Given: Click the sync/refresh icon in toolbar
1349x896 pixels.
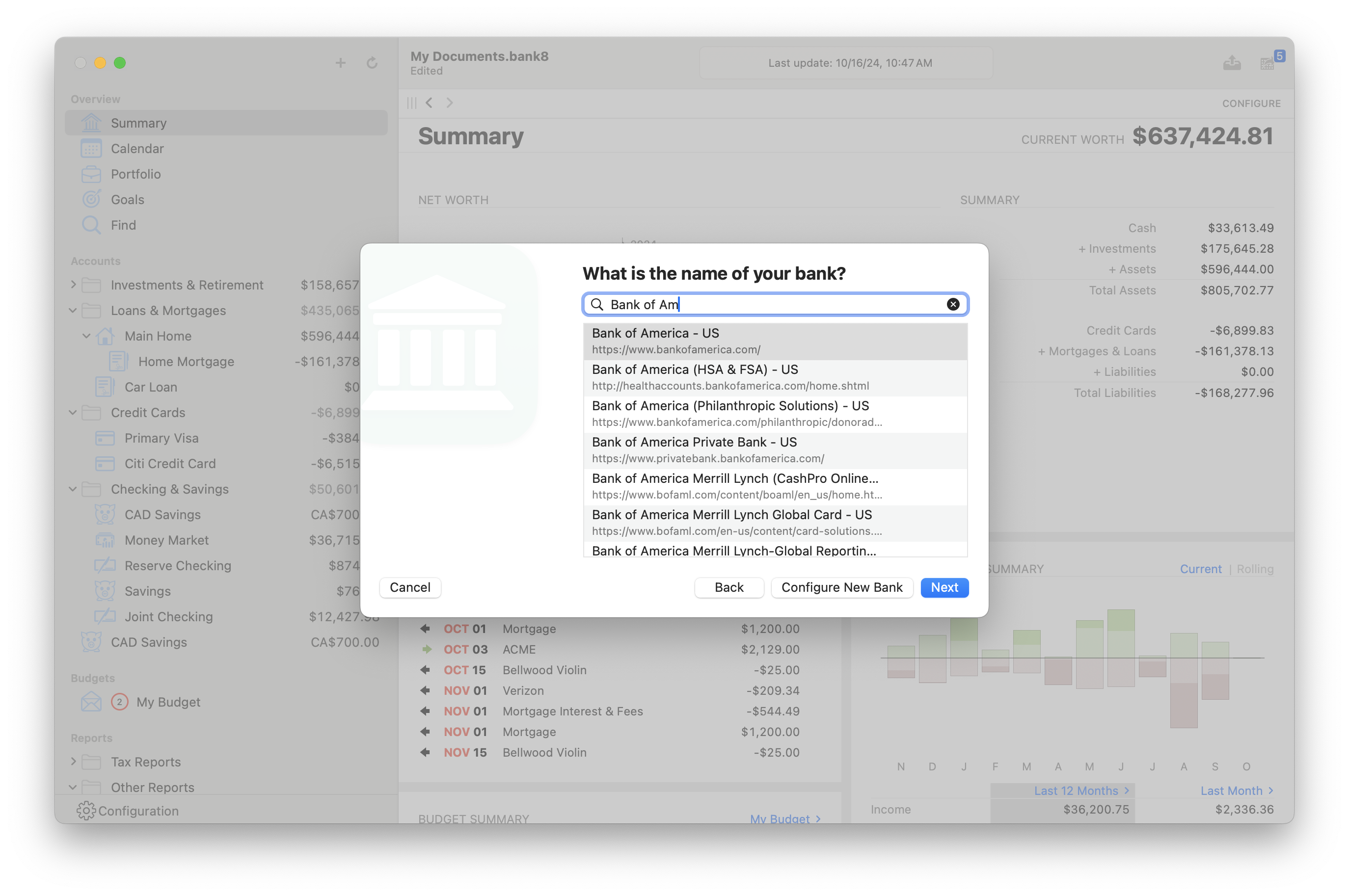Looking at the screenshot, I should (x=372, y=62).
